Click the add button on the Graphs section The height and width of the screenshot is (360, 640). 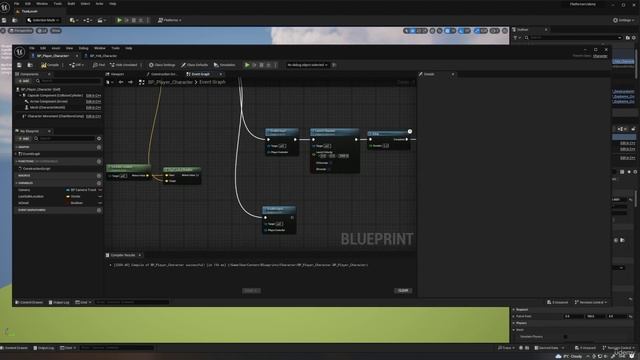click(99, 147)
